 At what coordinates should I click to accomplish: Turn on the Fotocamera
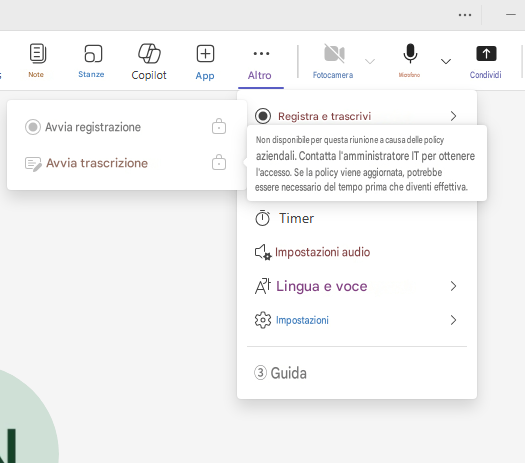tap(333, 61)
